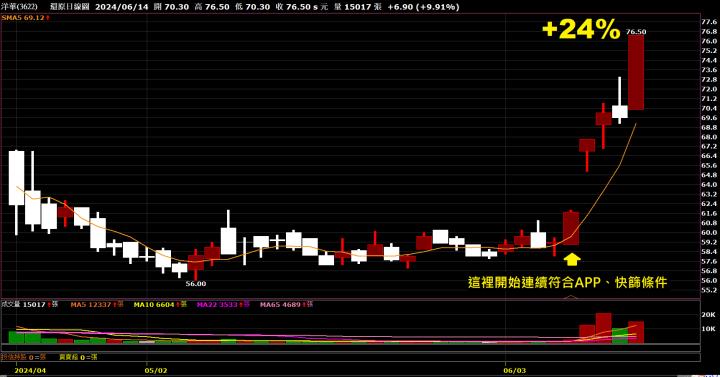Click the red arrow after MA10 6604
The width and height of the screenshot is (720, 377).
coord(177,304)
